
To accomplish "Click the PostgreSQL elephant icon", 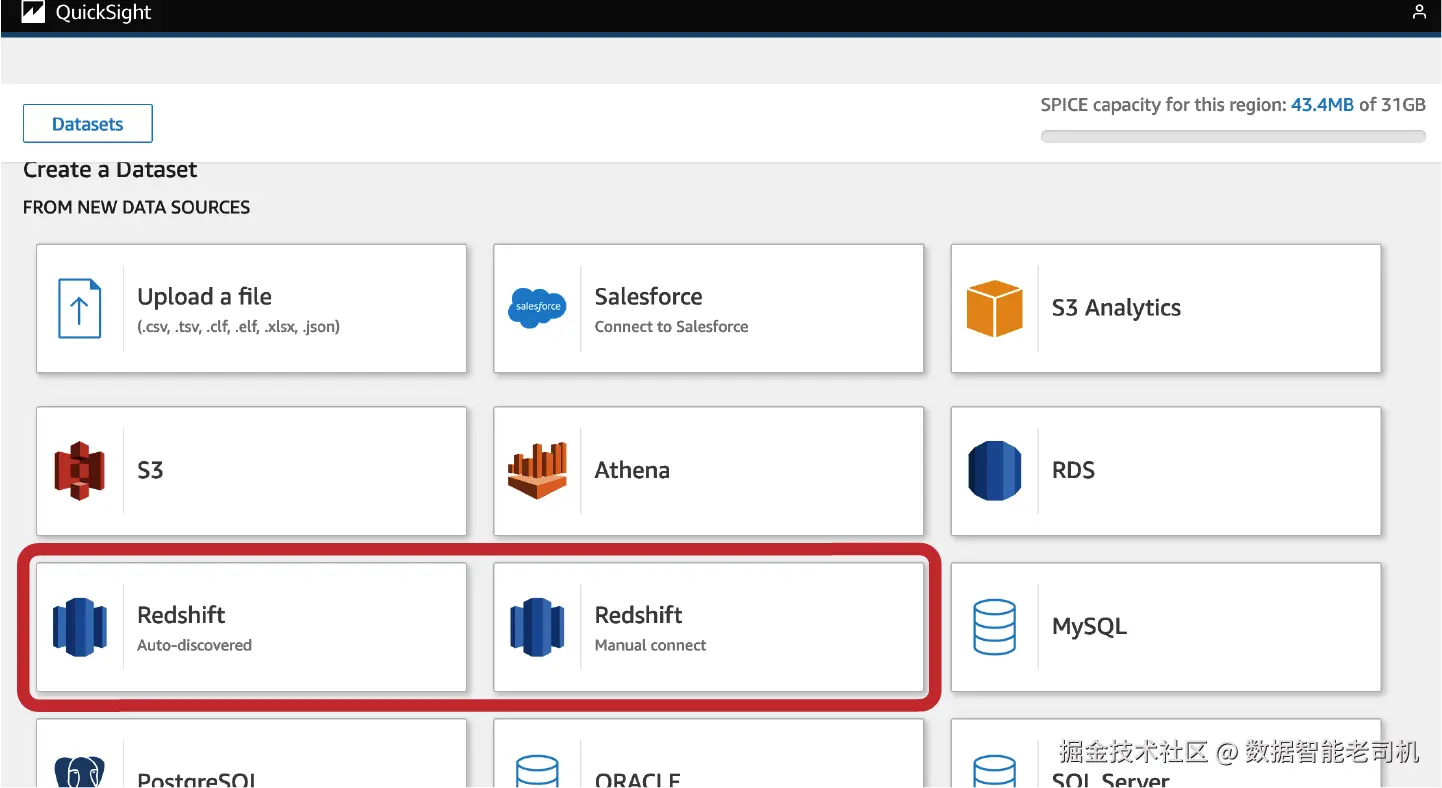I will point(80,772).
